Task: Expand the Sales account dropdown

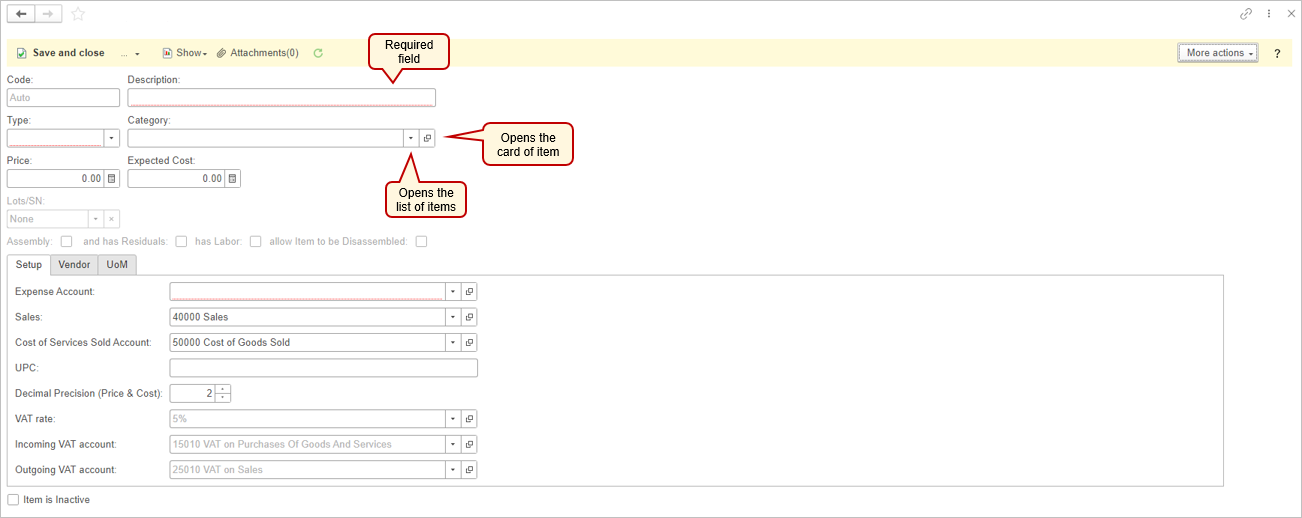Action: pyautogui.click(x=452, y=317)
